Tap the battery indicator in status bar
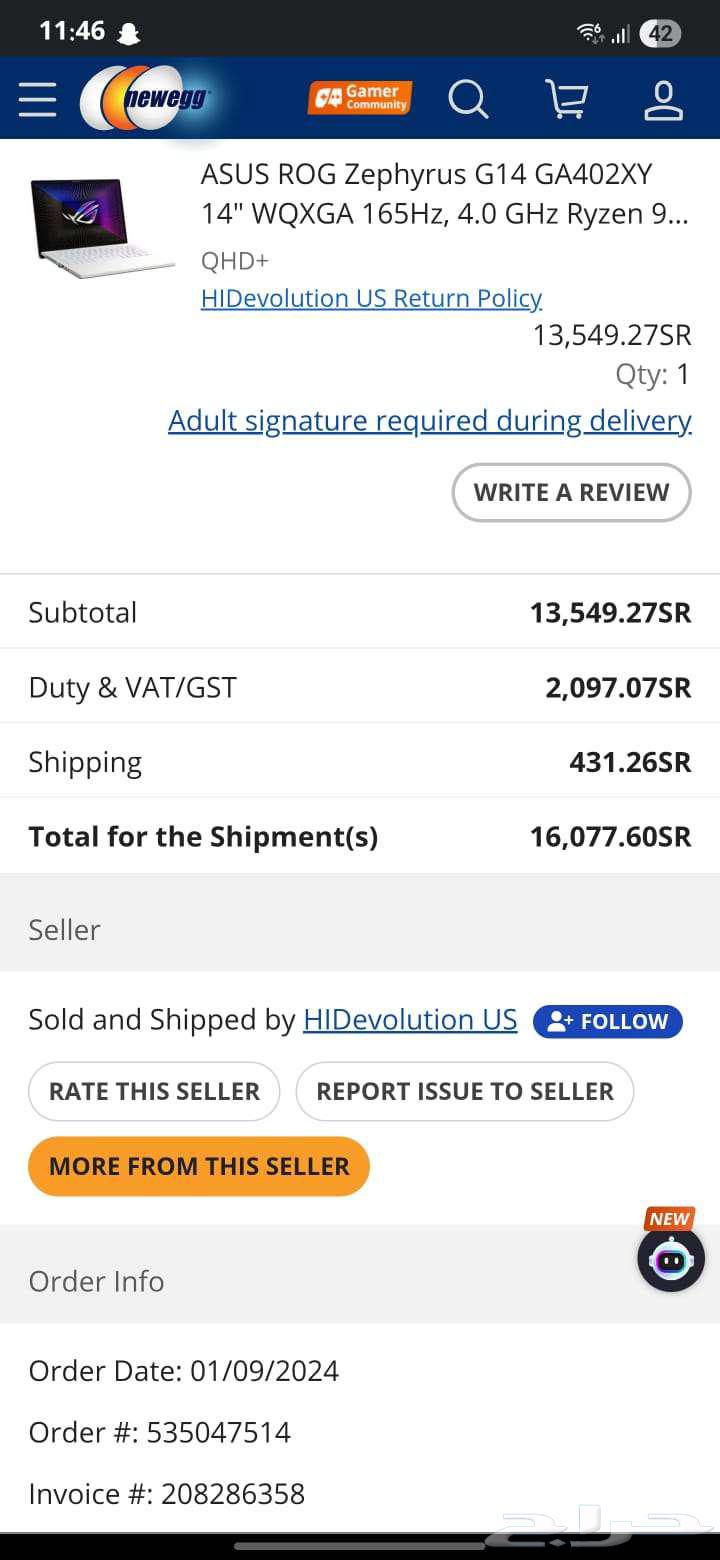 [660, 33]
